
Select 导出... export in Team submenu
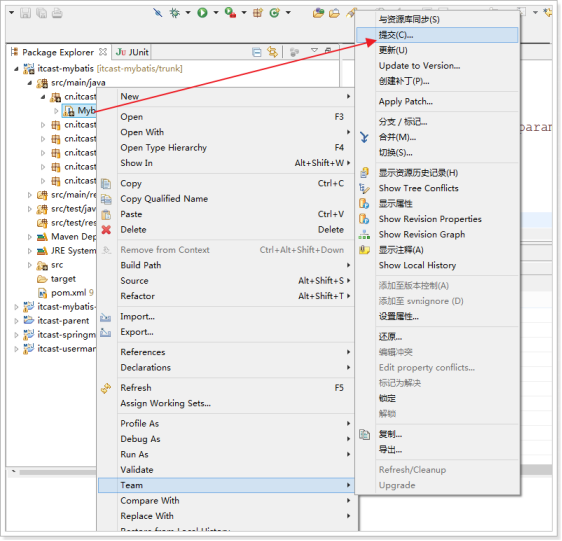click(437, 450)
